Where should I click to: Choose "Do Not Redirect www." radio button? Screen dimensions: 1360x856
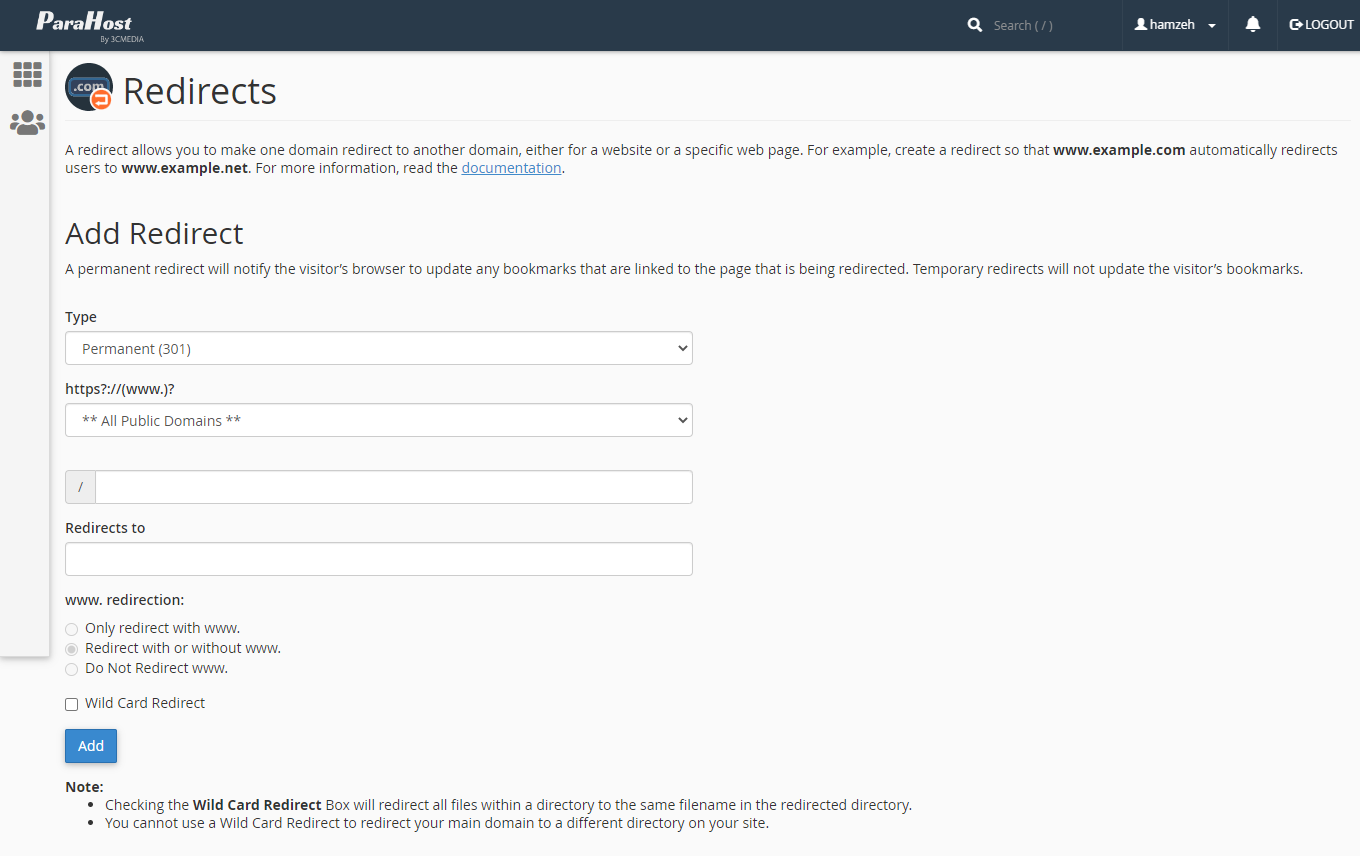(x=71, y=669)
